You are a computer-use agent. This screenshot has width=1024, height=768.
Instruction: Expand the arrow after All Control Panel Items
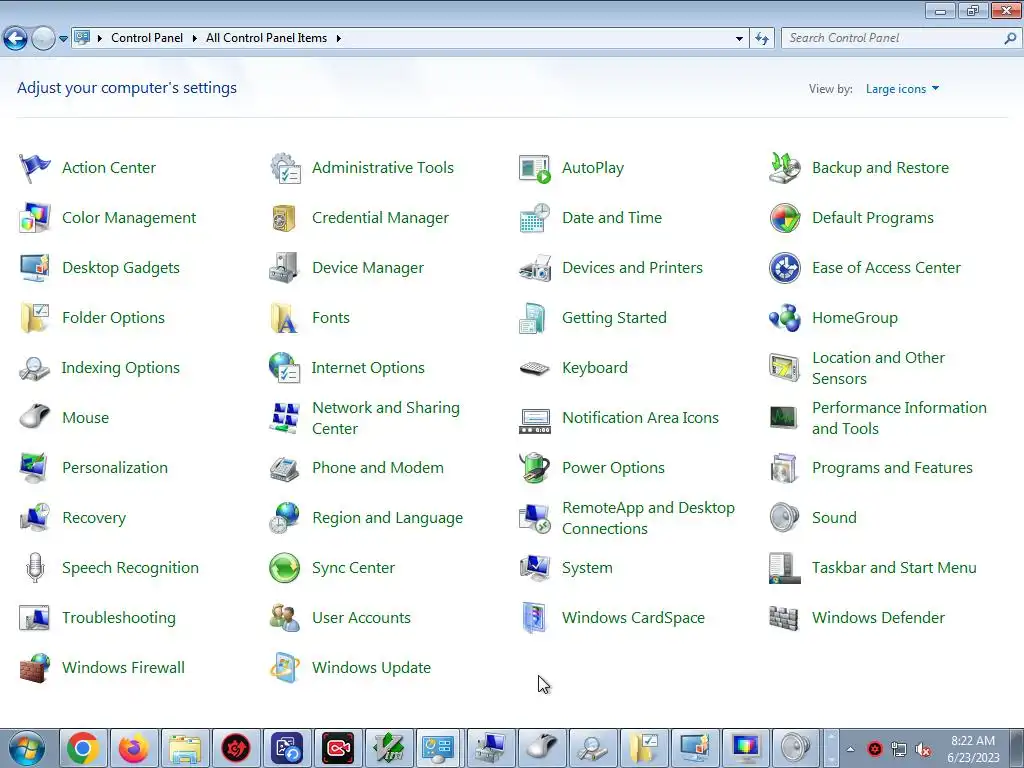click(338, 39)
